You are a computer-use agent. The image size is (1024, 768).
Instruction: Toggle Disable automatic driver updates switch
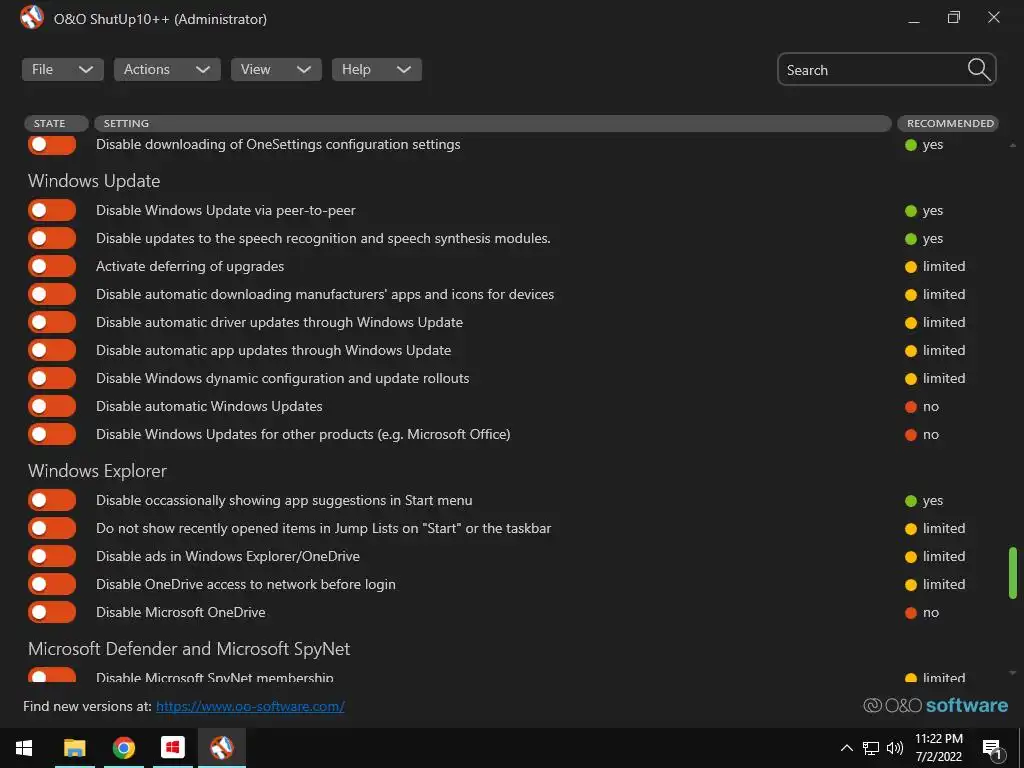[52, 322]
